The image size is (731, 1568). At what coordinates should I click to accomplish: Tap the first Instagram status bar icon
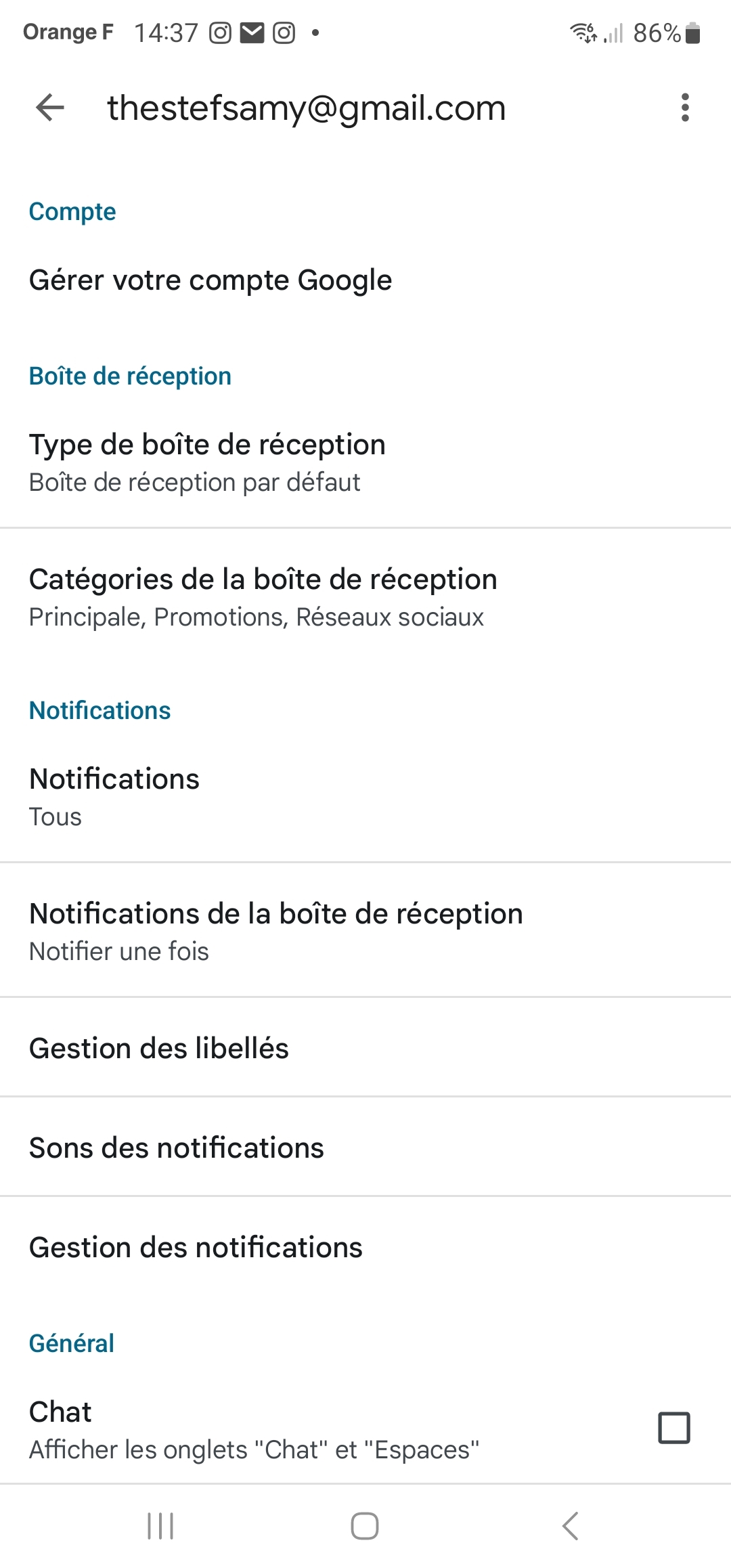[220, 32]
